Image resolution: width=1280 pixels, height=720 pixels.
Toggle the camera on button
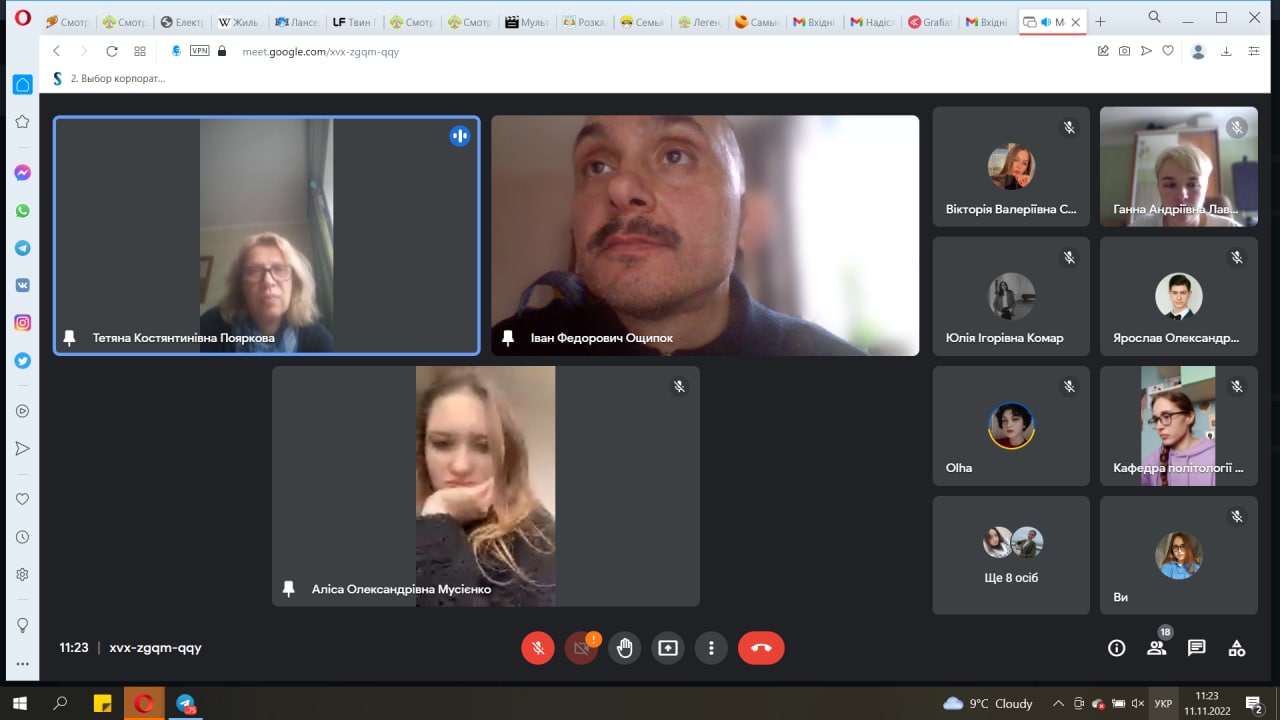(581, 648)
